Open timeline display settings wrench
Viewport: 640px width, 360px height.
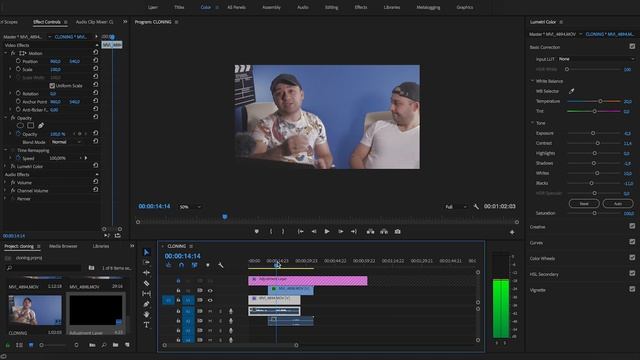[x=221, y=265]
